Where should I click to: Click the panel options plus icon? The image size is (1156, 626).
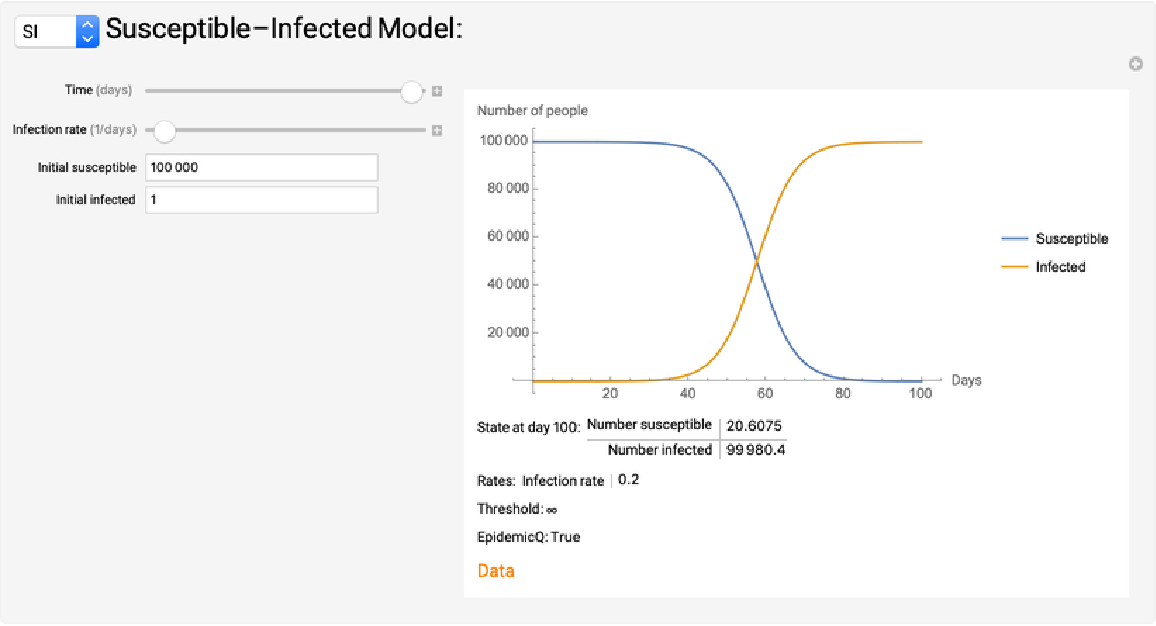(x=1135, y=64)
